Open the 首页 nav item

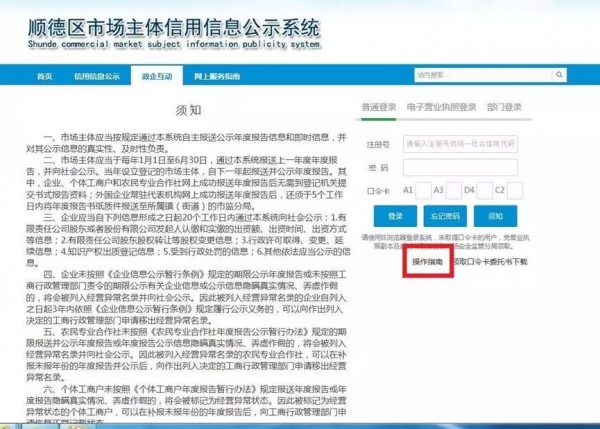click(x=44, y=76)
